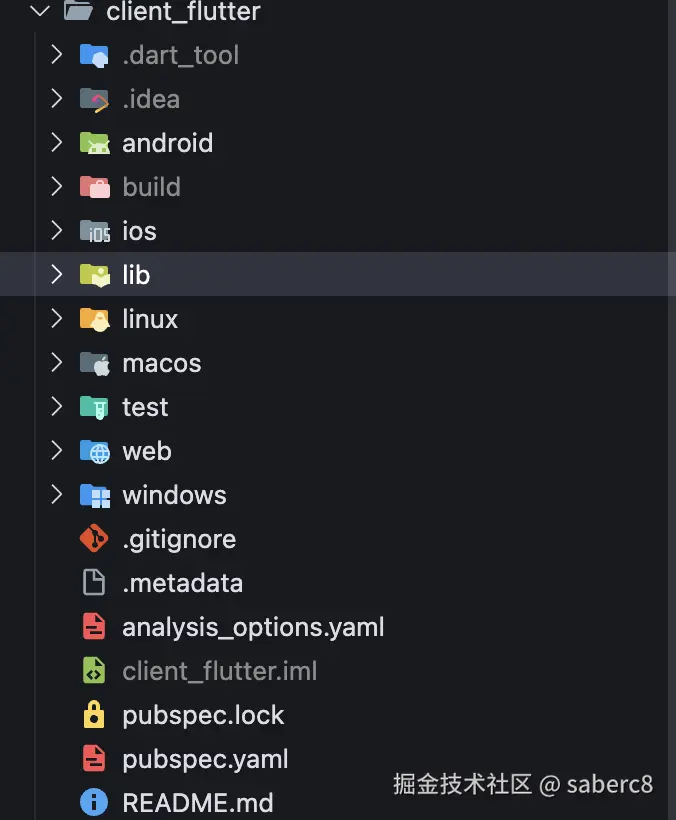Viewport: 676px width, 820px height.
Task: Click the red yaml icon of analysis_options.yaml
Action: click(94, 627)
